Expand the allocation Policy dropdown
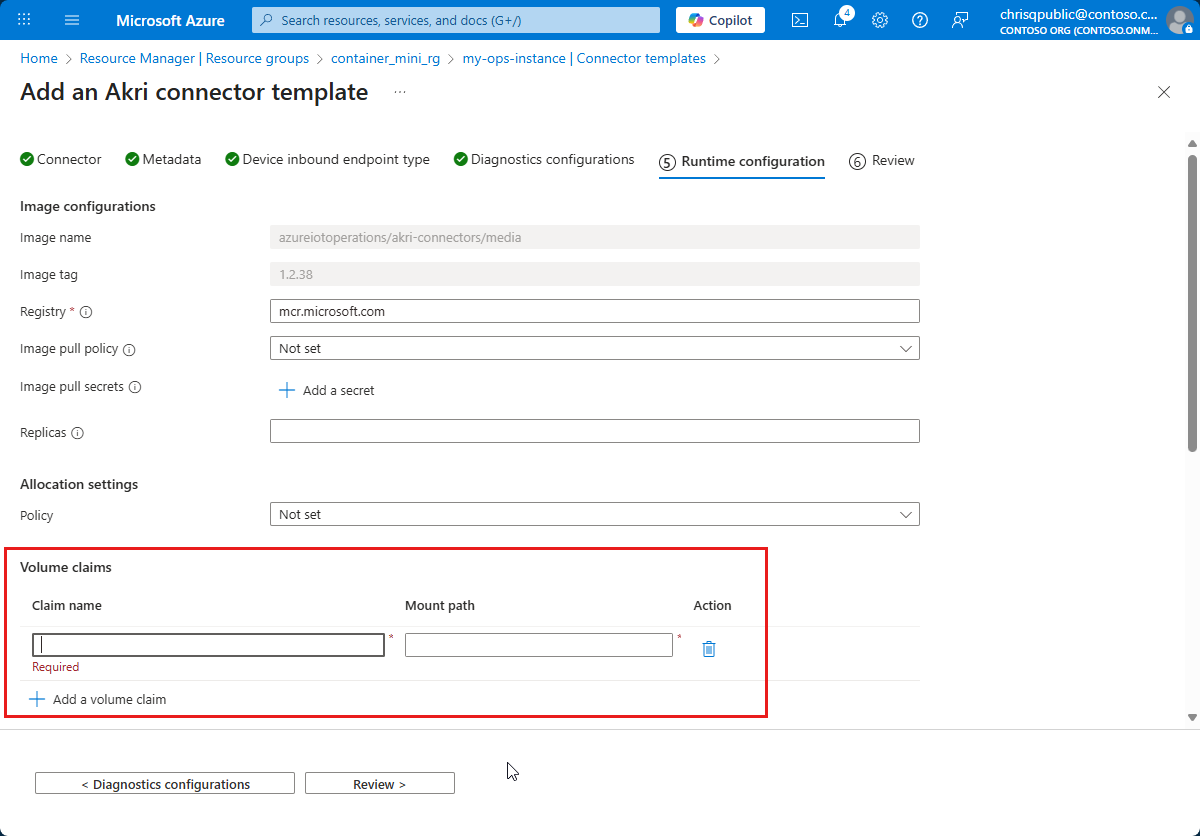The image size is (1200, 836). (594, 514)
